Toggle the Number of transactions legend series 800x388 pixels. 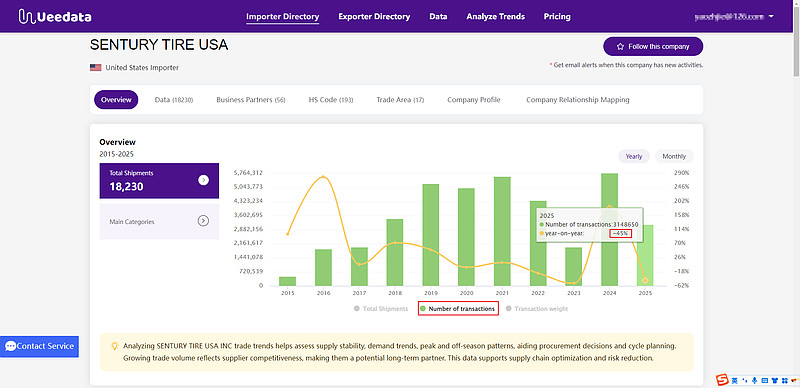coord(457,309)
